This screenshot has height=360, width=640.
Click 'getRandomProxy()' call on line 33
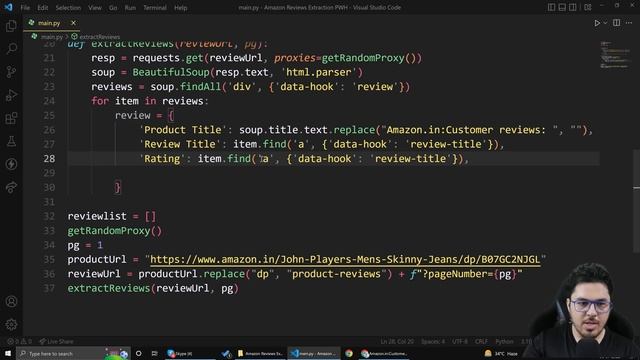pos(115,231)
